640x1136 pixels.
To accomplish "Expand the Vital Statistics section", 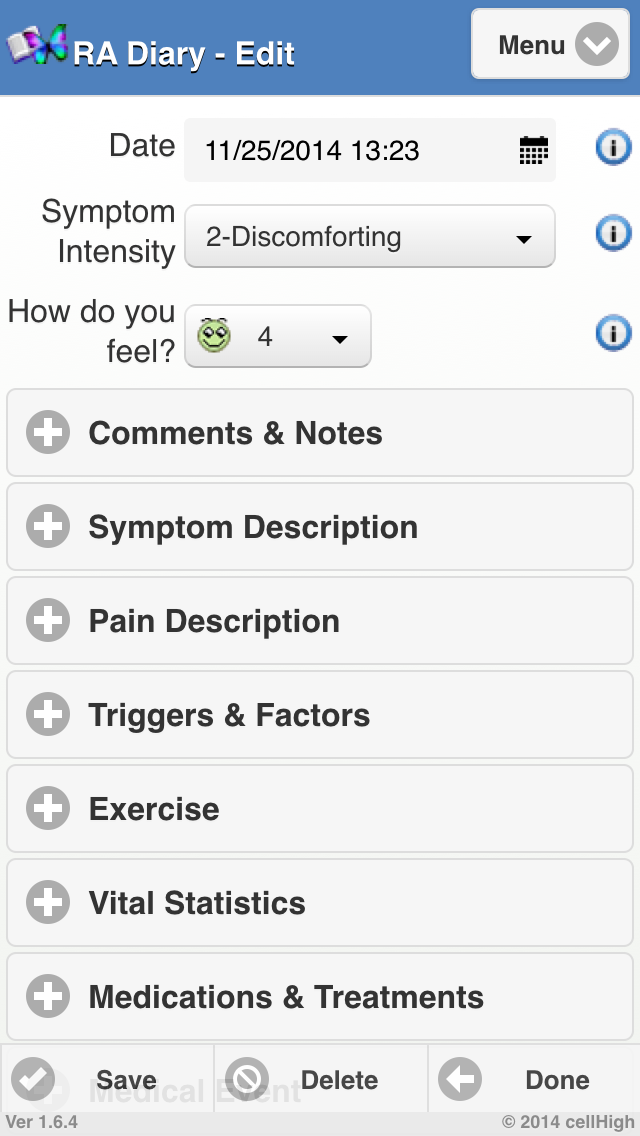I will tap(320, 903).
